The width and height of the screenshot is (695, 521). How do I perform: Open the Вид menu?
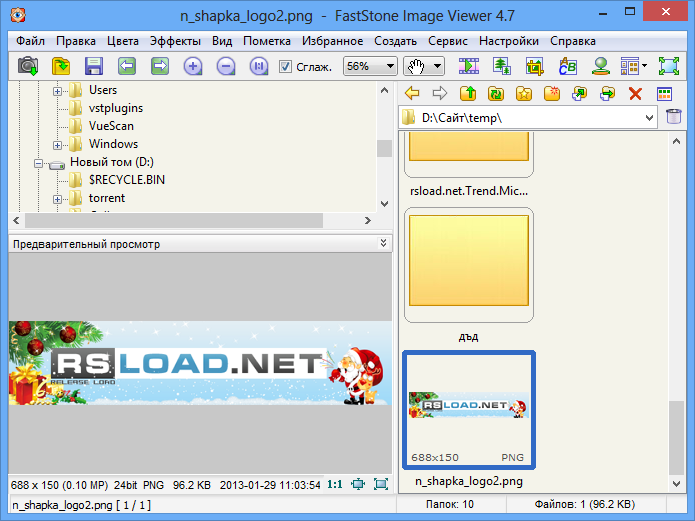click(x=222, y=41)
